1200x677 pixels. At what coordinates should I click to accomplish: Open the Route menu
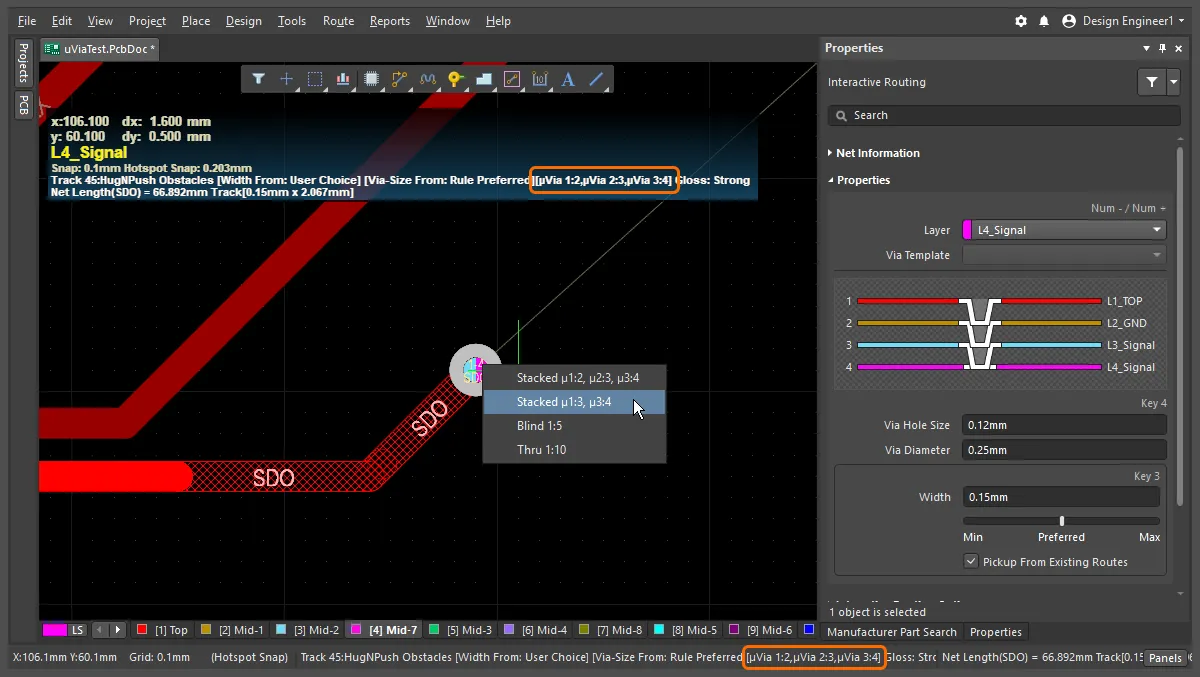click(x=338, y=21)
